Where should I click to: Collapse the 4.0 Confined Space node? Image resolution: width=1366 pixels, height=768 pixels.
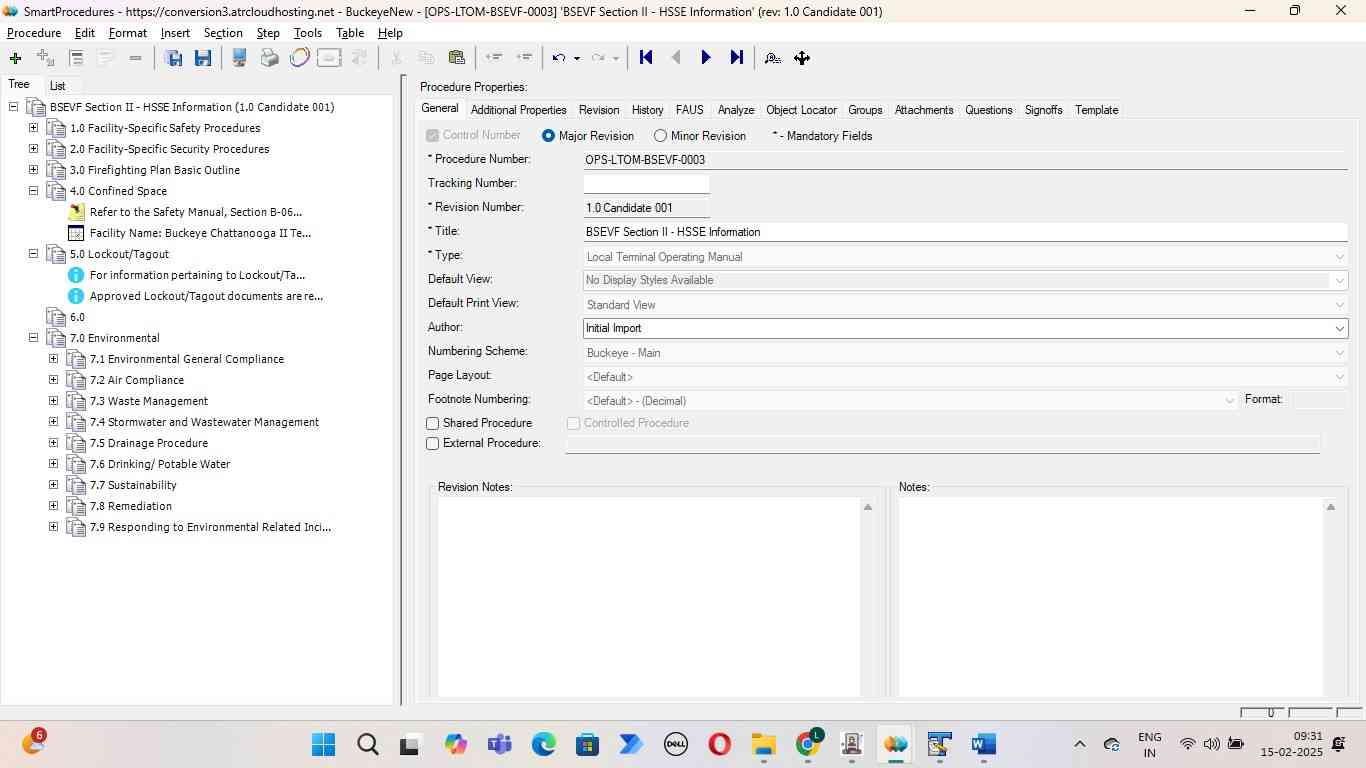point(34,191)
